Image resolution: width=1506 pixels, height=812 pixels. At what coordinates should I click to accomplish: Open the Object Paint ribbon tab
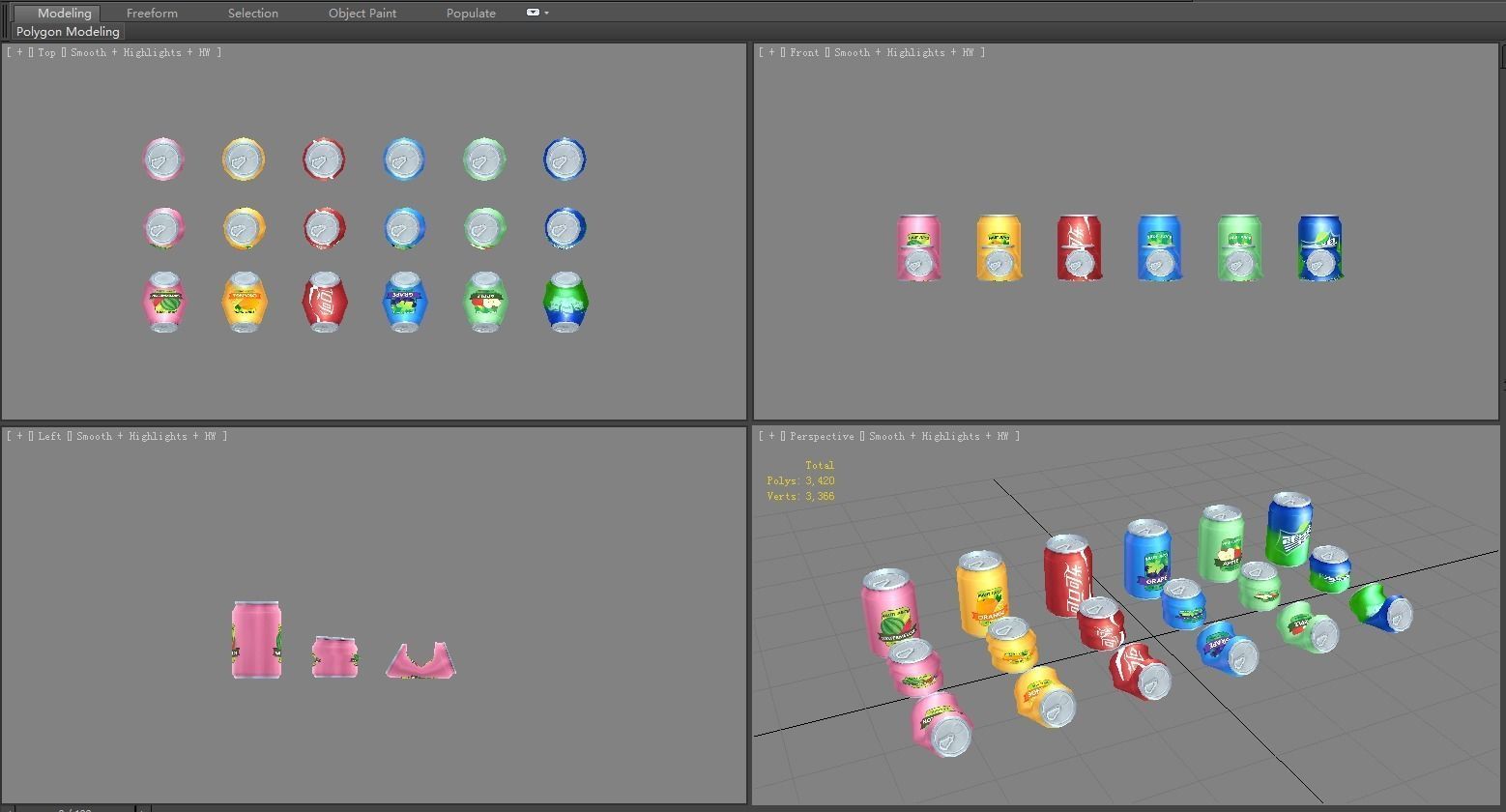pos(362,13)
